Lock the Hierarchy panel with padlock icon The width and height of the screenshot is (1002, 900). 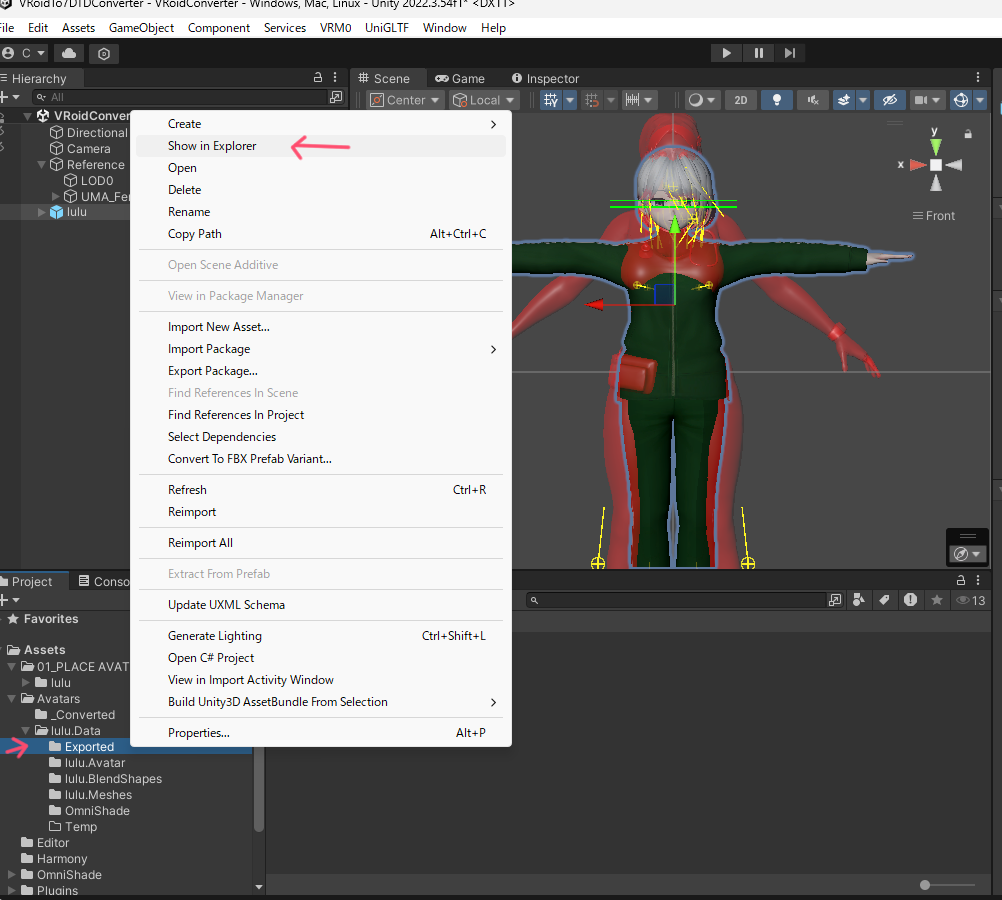coord(318,78)
